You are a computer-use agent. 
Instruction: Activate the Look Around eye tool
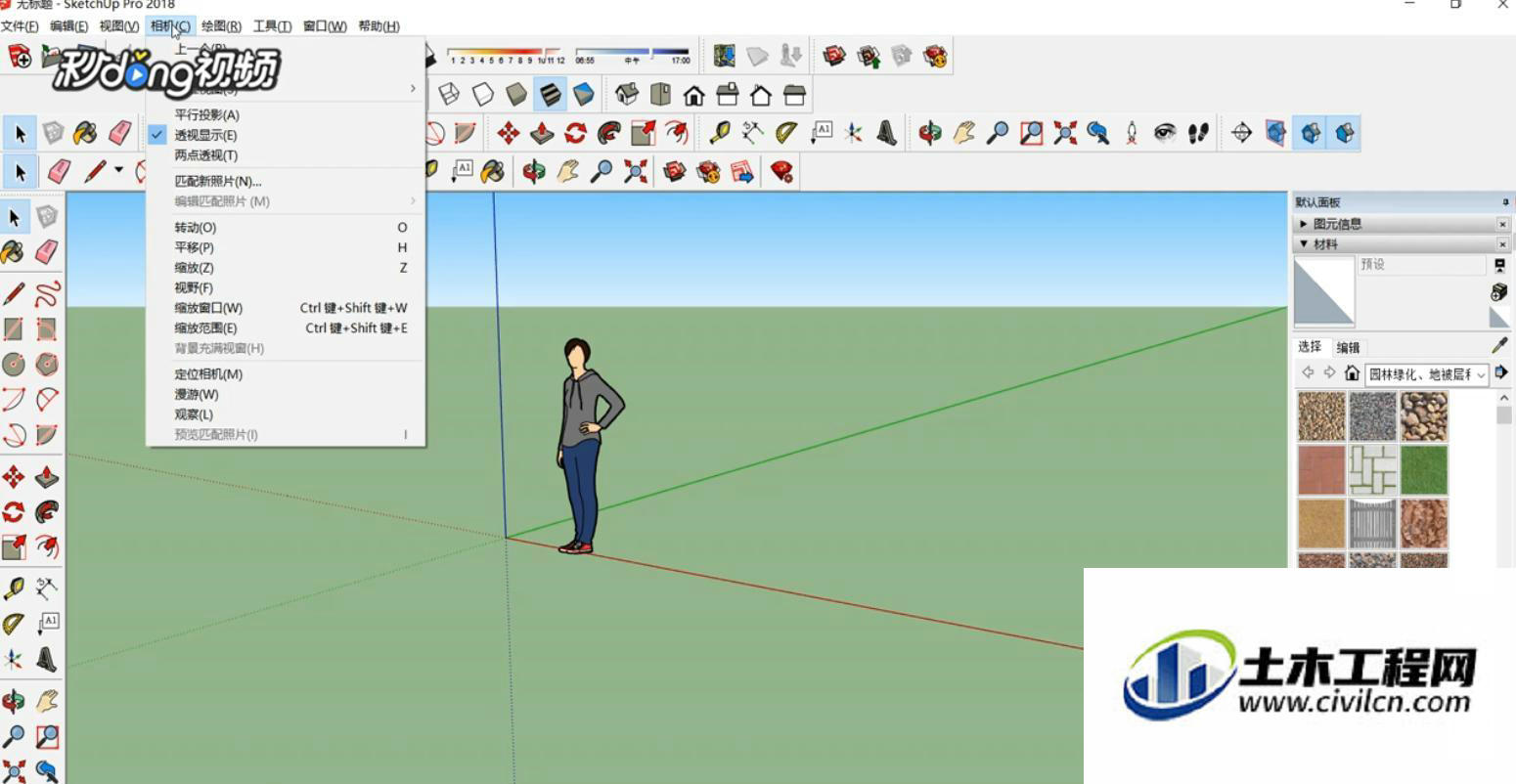click(1165, 133)
